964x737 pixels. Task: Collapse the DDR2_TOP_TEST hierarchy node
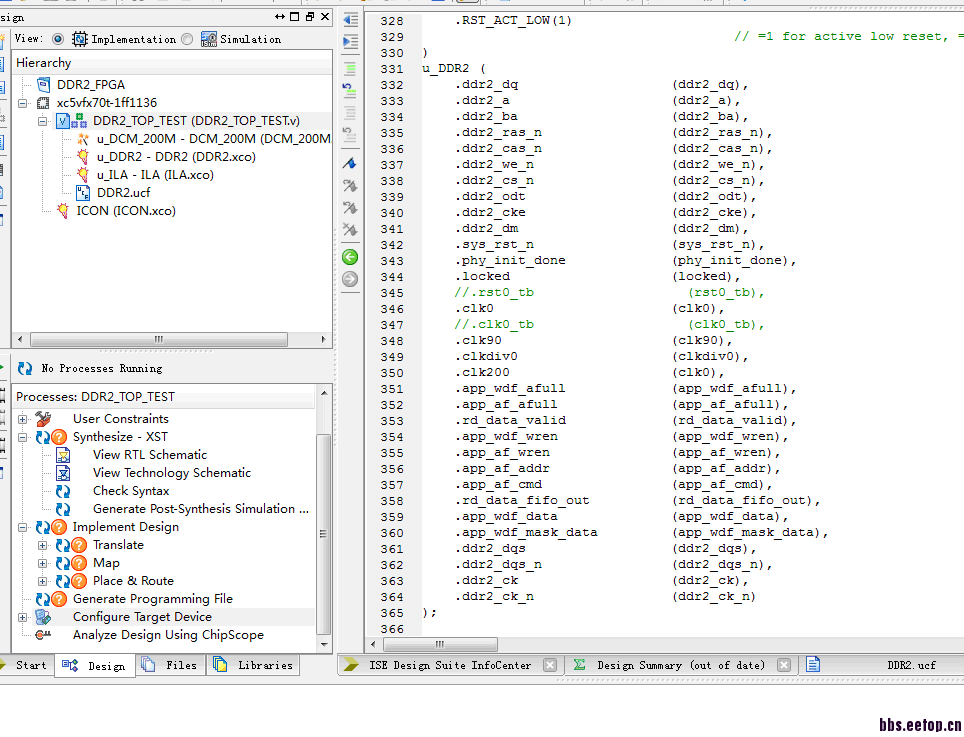pyautogui.click(x=43, y=121)
